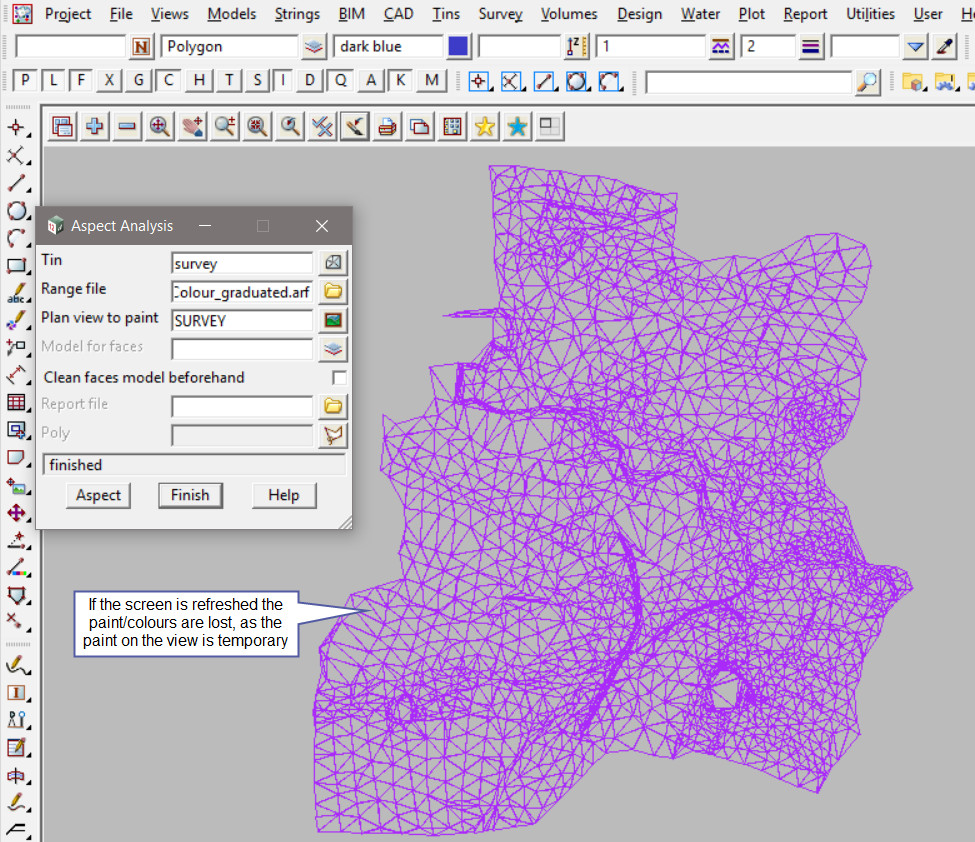Click the zoom-in plus icon in view toolbar
This screenshot has width=975, height=842.
tap(95, 126)
